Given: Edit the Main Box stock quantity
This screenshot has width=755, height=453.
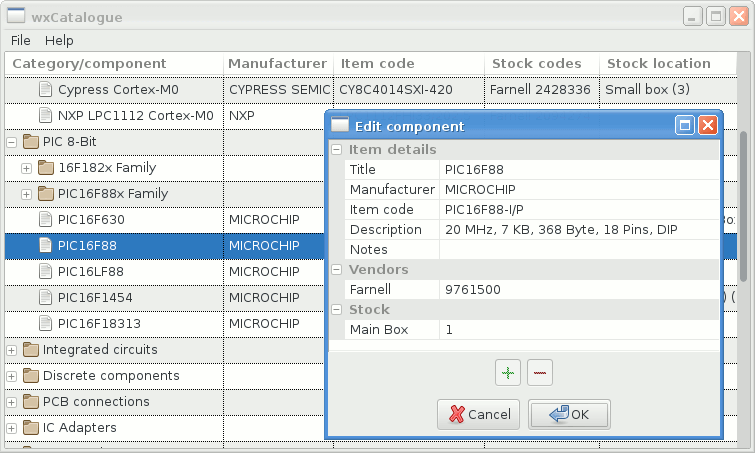Looking at the screenshot, I should coord(579,330).
